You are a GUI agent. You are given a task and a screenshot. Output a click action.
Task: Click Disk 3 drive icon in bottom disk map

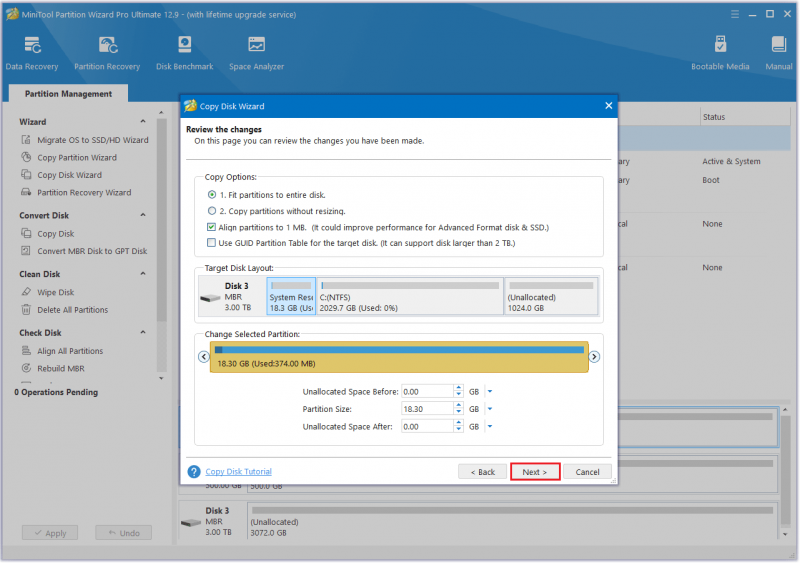pyautogui.click(x=191, y=523)
